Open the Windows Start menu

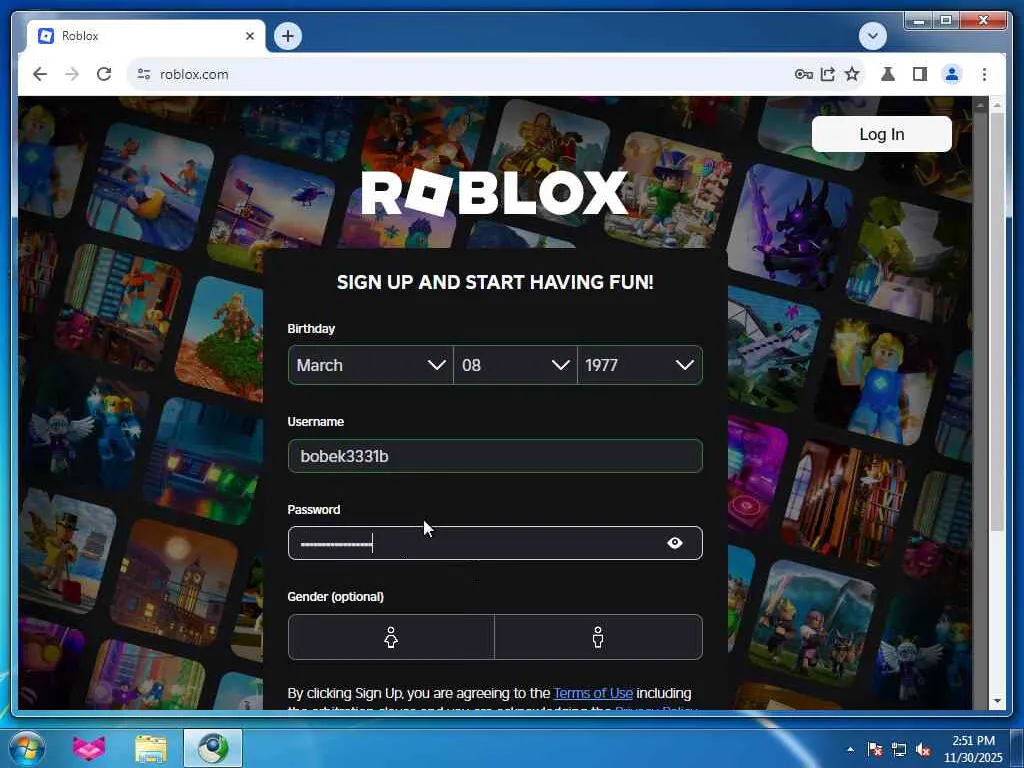[x=27, y=748]
